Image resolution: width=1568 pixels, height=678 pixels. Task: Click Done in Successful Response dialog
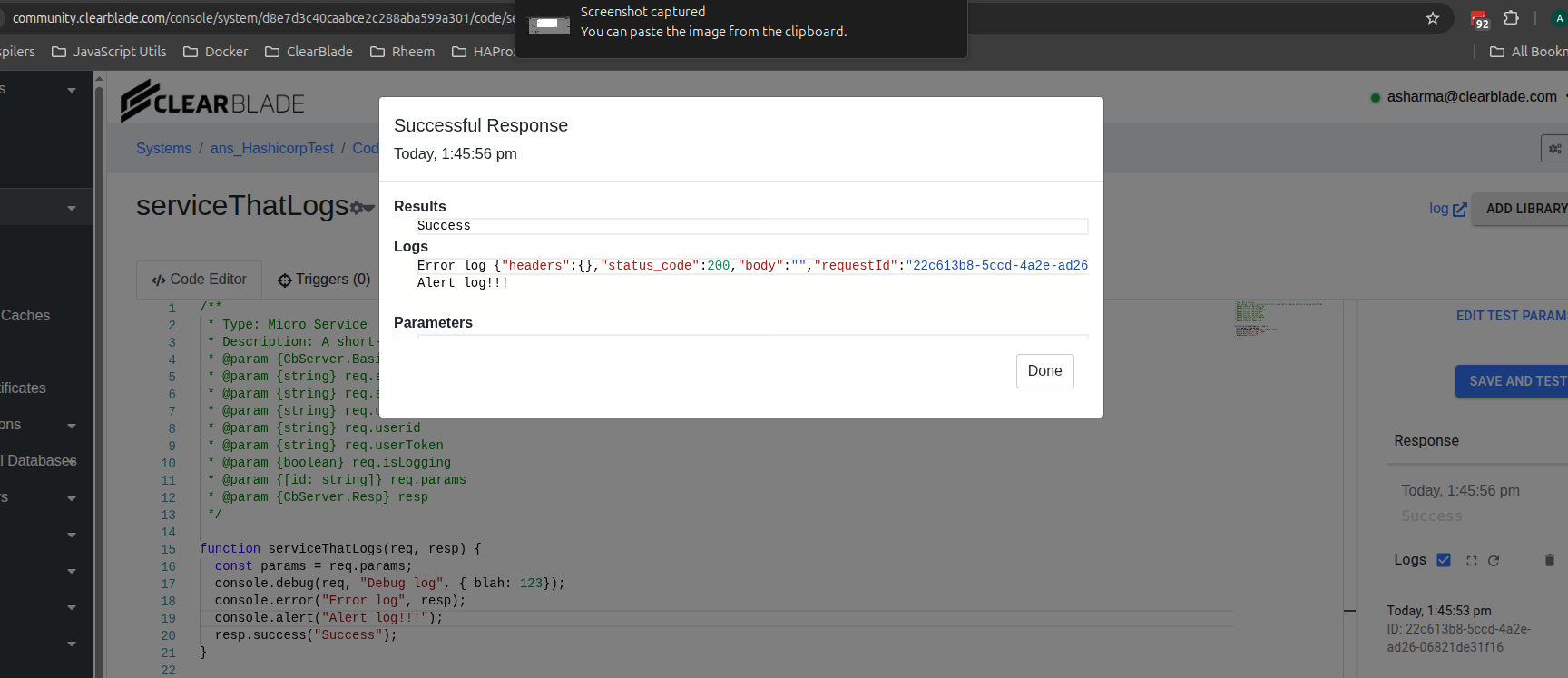click(x=1044, y=371)
